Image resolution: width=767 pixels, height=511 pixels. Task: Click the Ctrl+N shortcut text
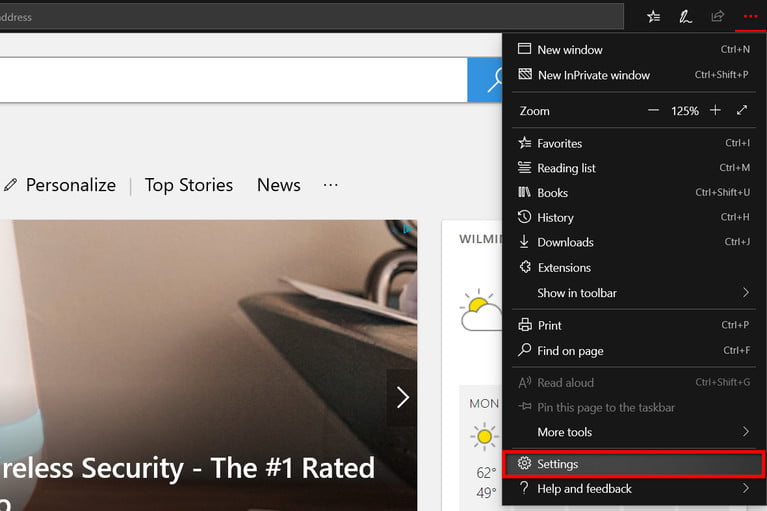pyautogui.click(x=735, y=49)
